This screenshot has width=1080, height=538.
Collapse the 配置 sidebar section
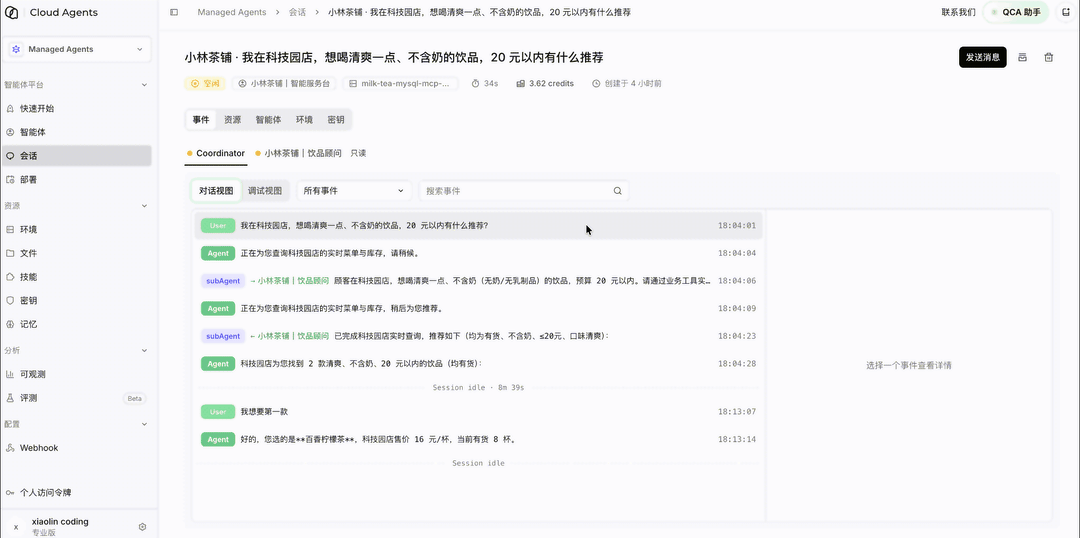(x=144, y=424)
